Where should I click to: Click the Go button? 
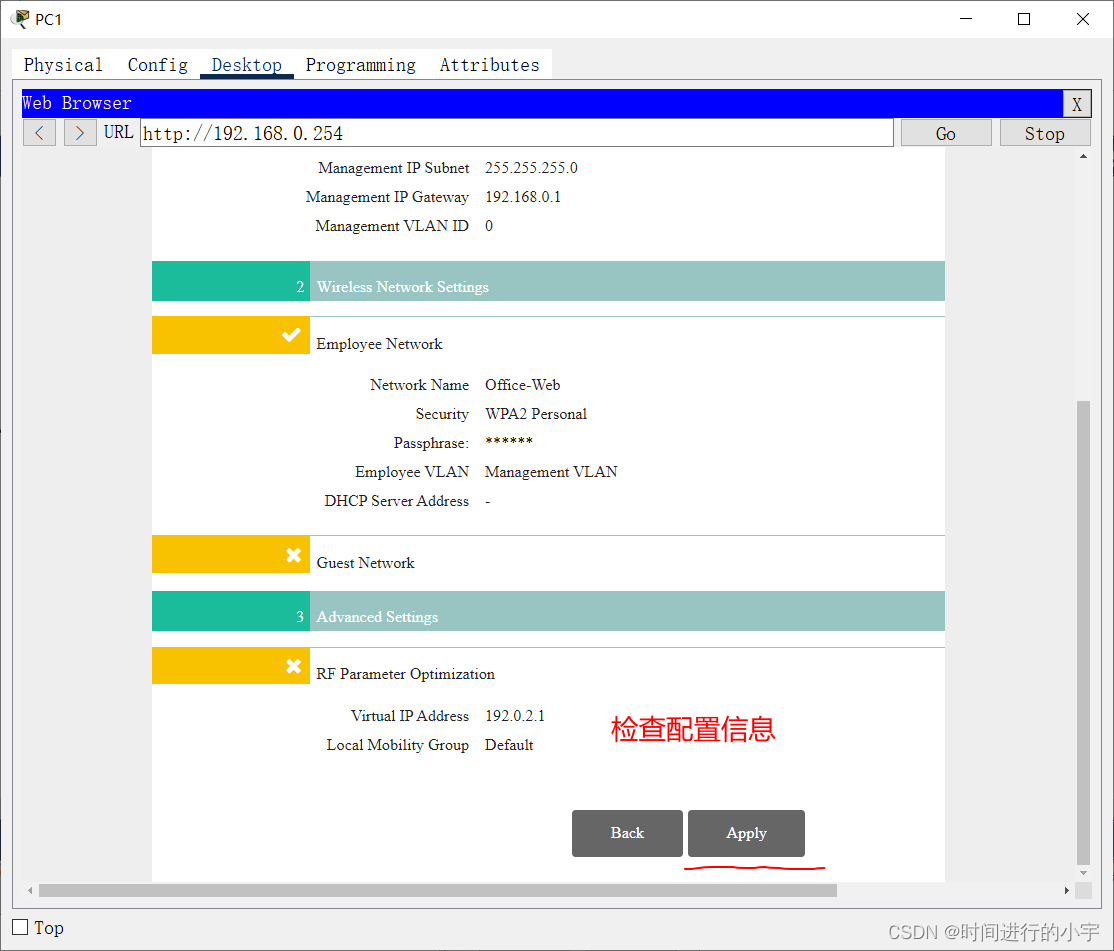[946, 134]
